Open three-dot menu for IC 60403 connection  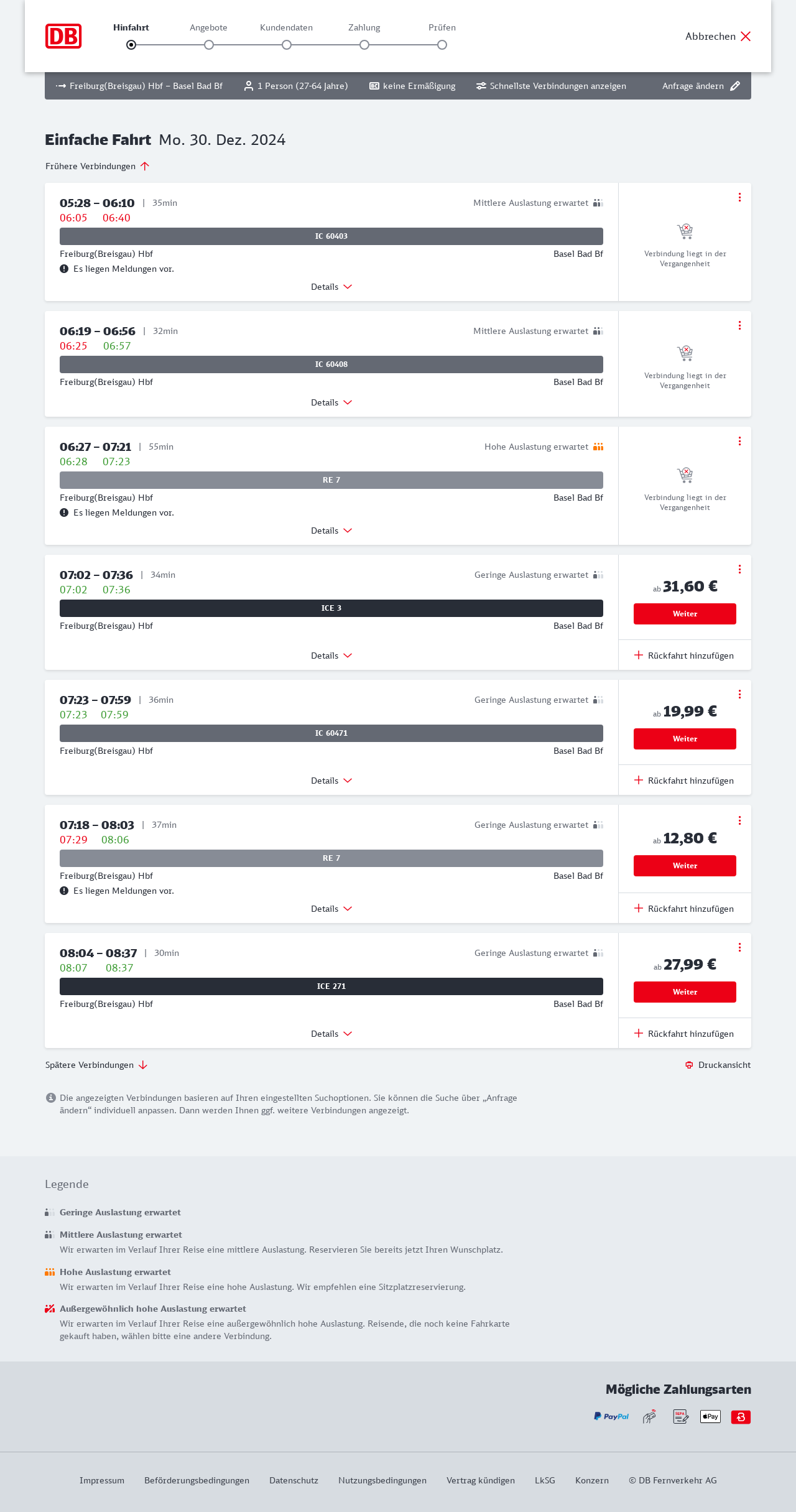pos(739,197)
